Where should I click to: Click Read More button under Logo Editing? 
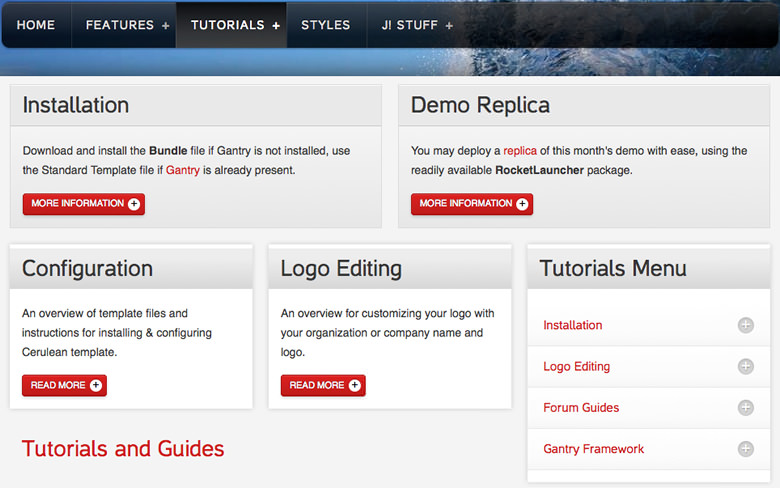[x=323, y=385]
